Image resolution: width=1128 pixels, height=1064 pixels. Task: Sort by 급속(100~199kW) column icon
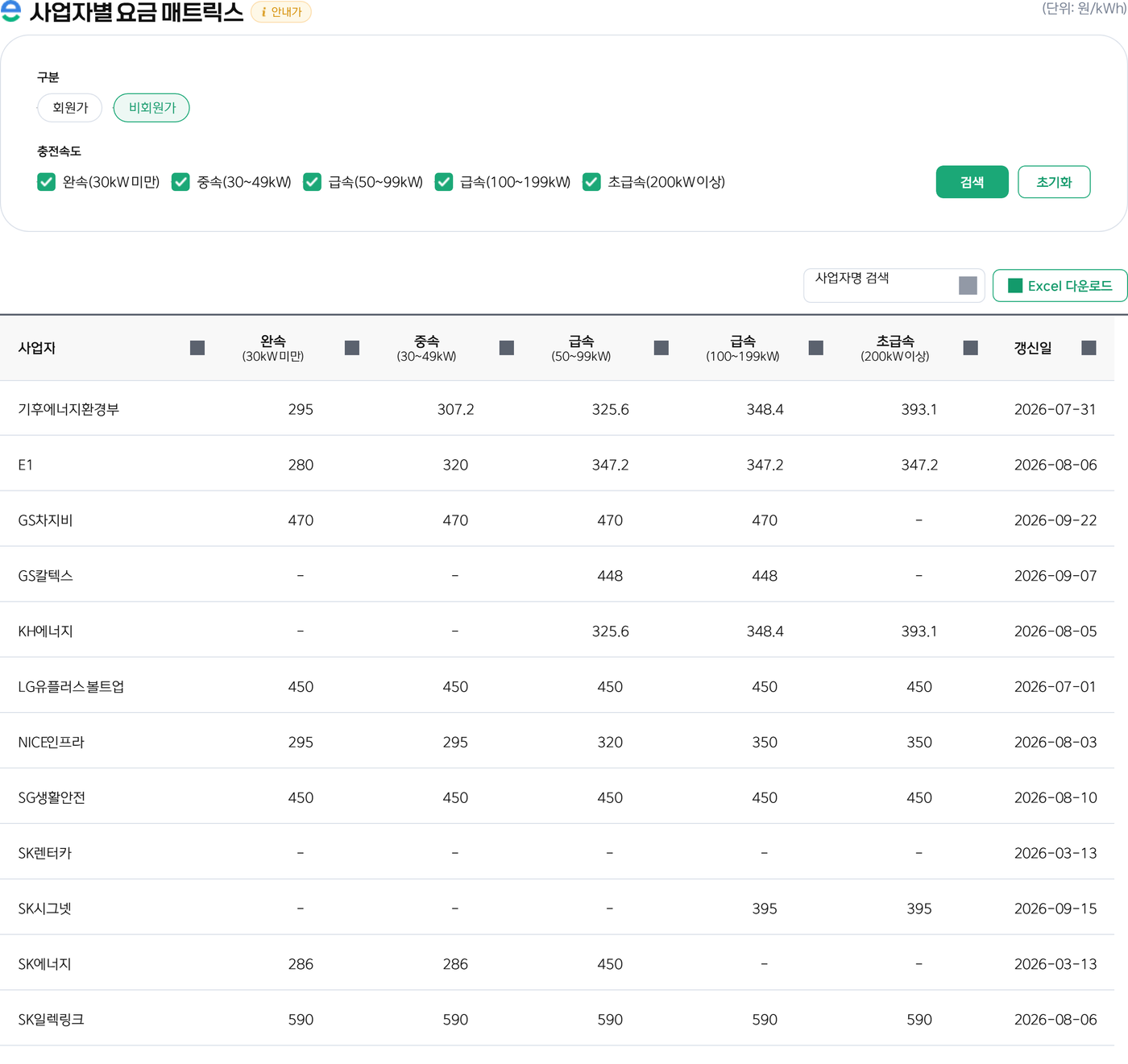(816, 348)
